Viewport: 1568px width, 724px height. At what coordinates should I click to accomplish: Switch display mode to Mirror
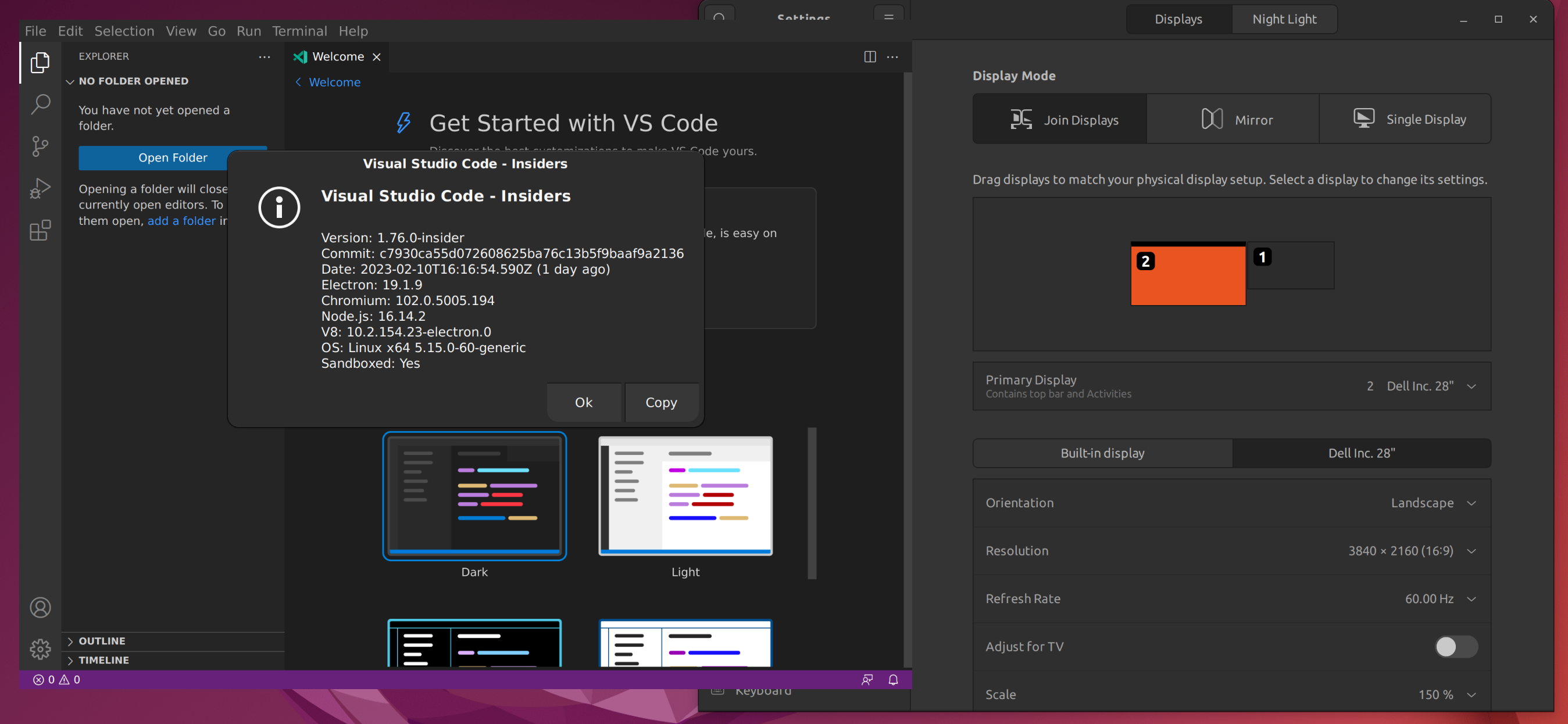click(x=1232, y=119)
